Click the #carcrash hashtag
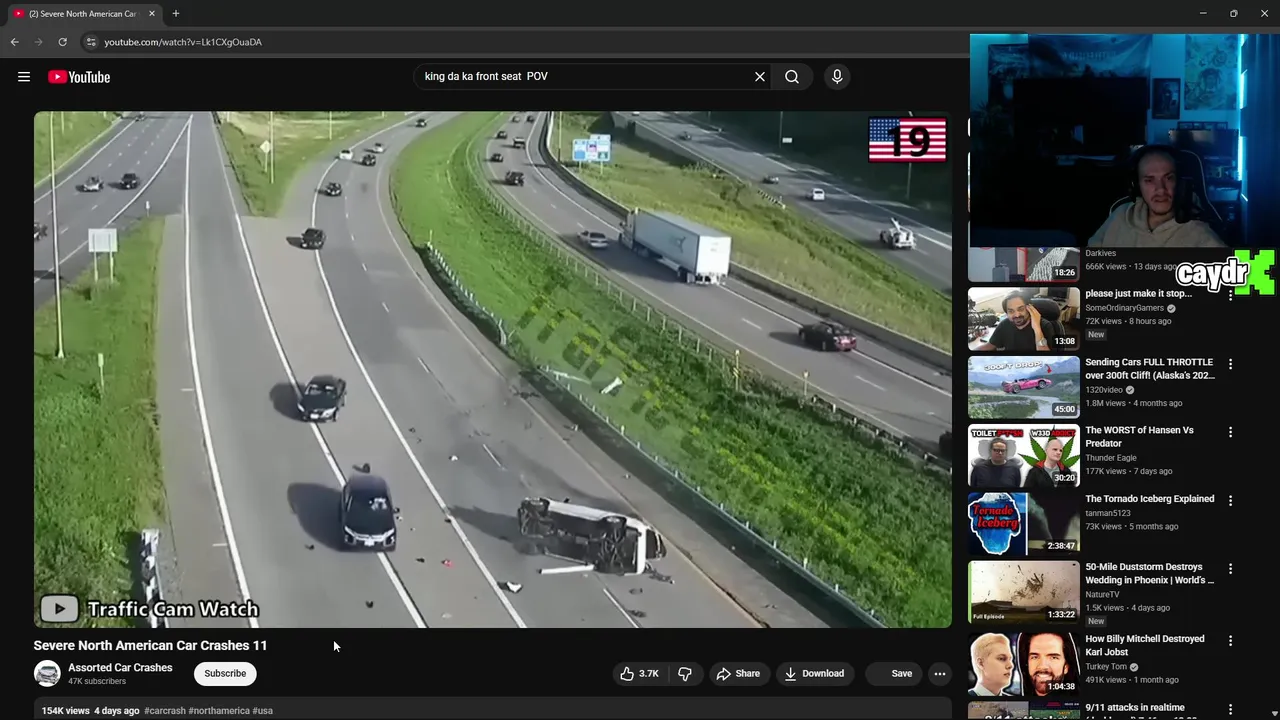Viewport: 1280px width, 720px height. (x=165, y=711)
